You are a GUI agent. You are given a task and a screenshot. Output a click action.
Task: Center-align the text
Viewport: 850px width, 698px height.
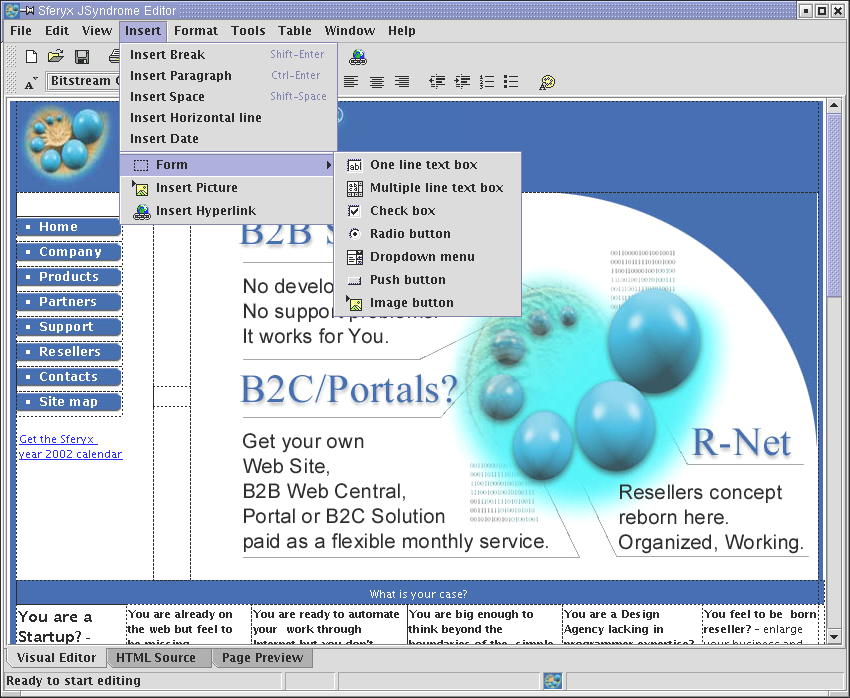(377, 82)
